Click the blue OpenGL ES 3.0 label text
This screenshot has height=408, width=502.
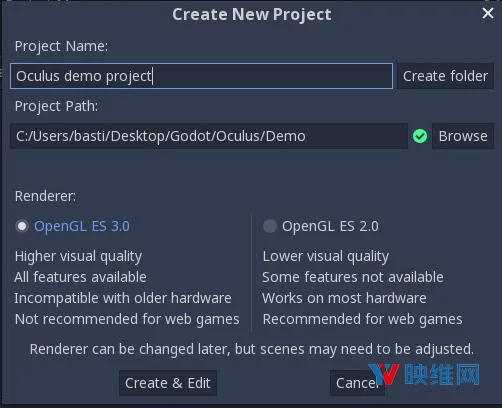pos(82,226)
